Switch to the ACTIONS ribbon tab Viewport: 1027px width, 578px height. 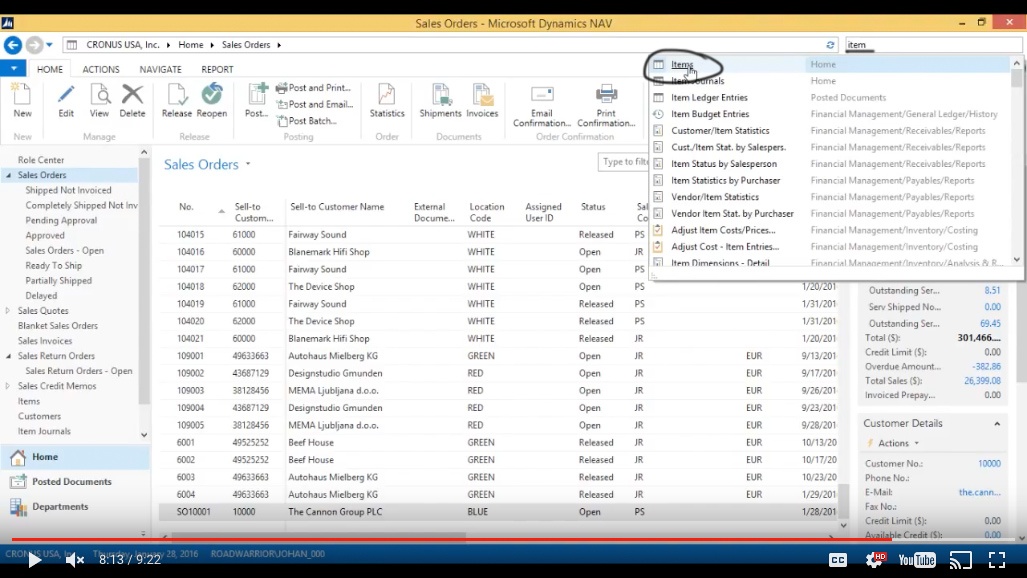[x=101, y=69]
